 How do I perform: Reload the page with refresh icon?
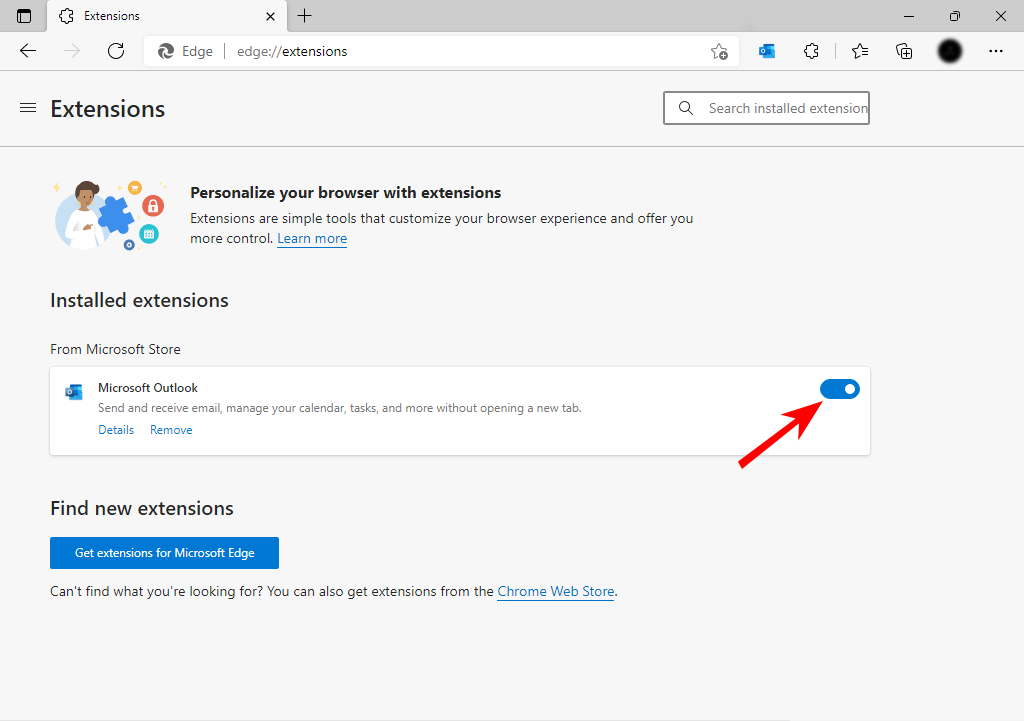tap(116, 51)
